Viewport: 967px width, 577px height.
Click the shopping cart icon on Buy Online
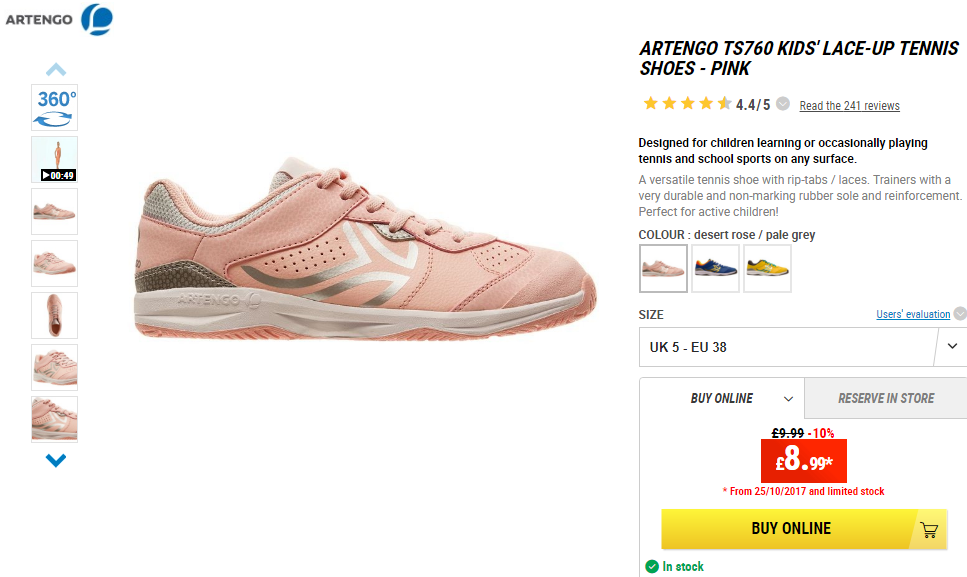coord(929,530)
